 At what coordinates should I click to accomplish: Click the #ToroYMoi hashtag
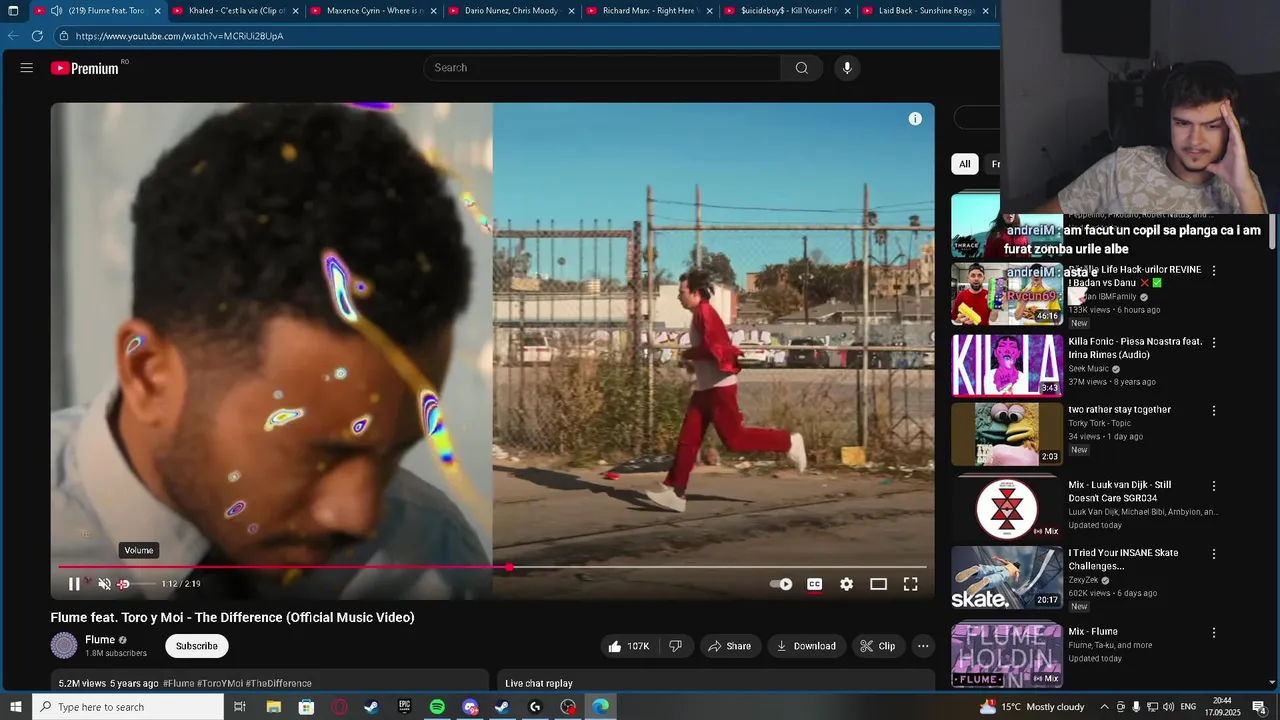pyautogui.click(x=220, y=684)
